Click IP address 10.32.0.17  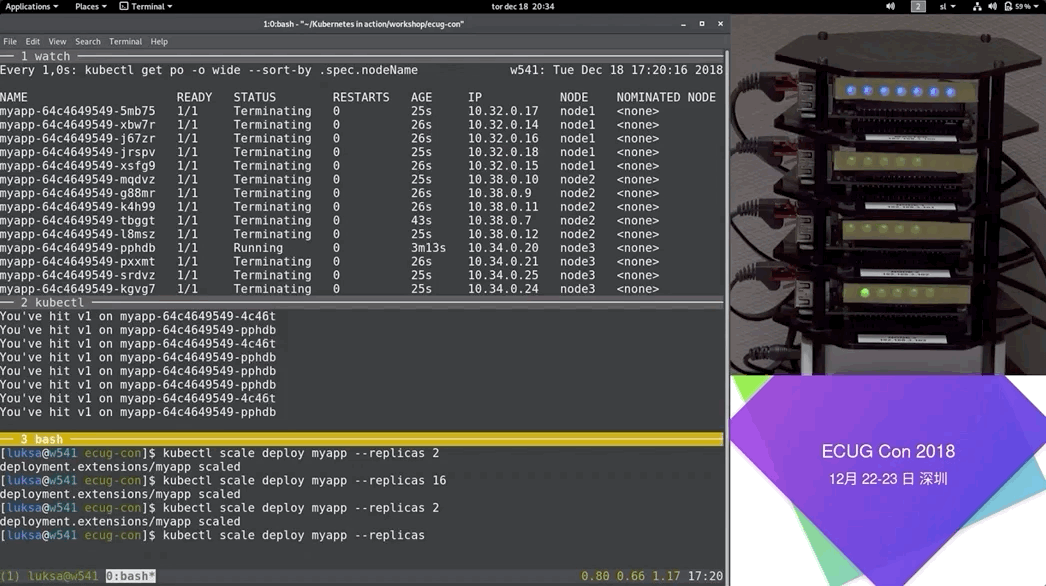(502, 111)
